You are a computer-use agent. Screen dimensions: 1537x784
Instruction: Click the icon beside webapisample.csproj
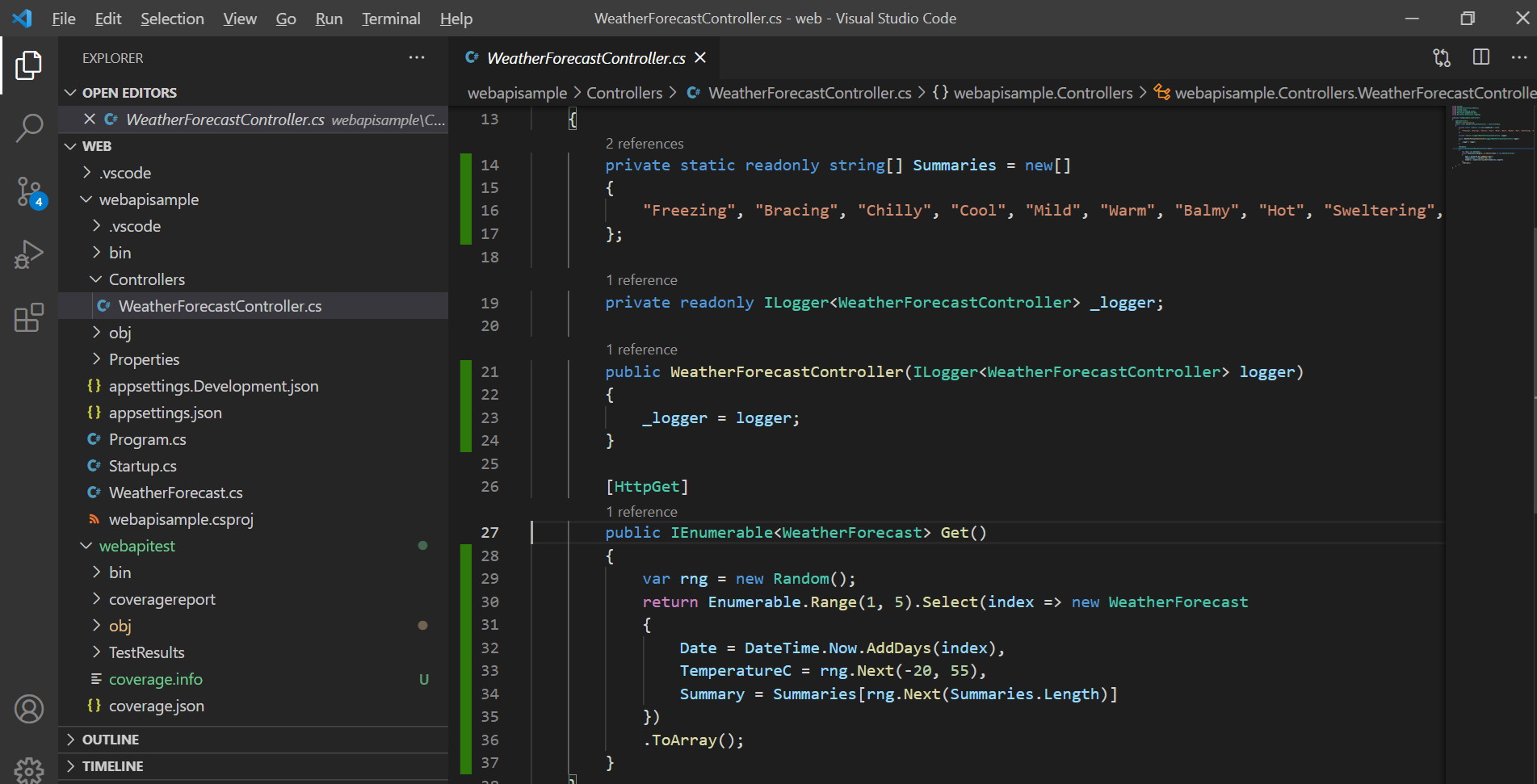tap(94, 518)
